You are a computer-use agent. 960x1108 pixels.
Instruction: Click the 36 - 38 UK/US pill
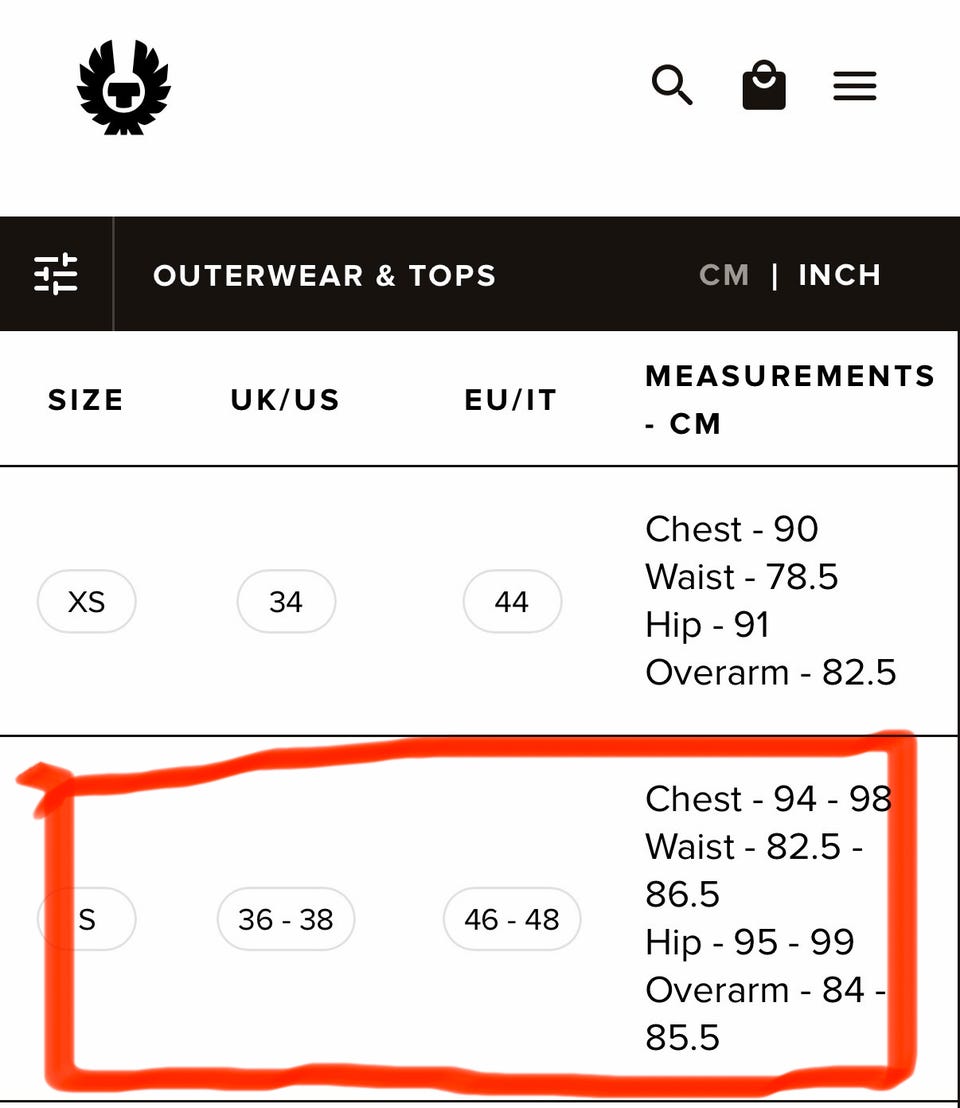pos(286,919)
